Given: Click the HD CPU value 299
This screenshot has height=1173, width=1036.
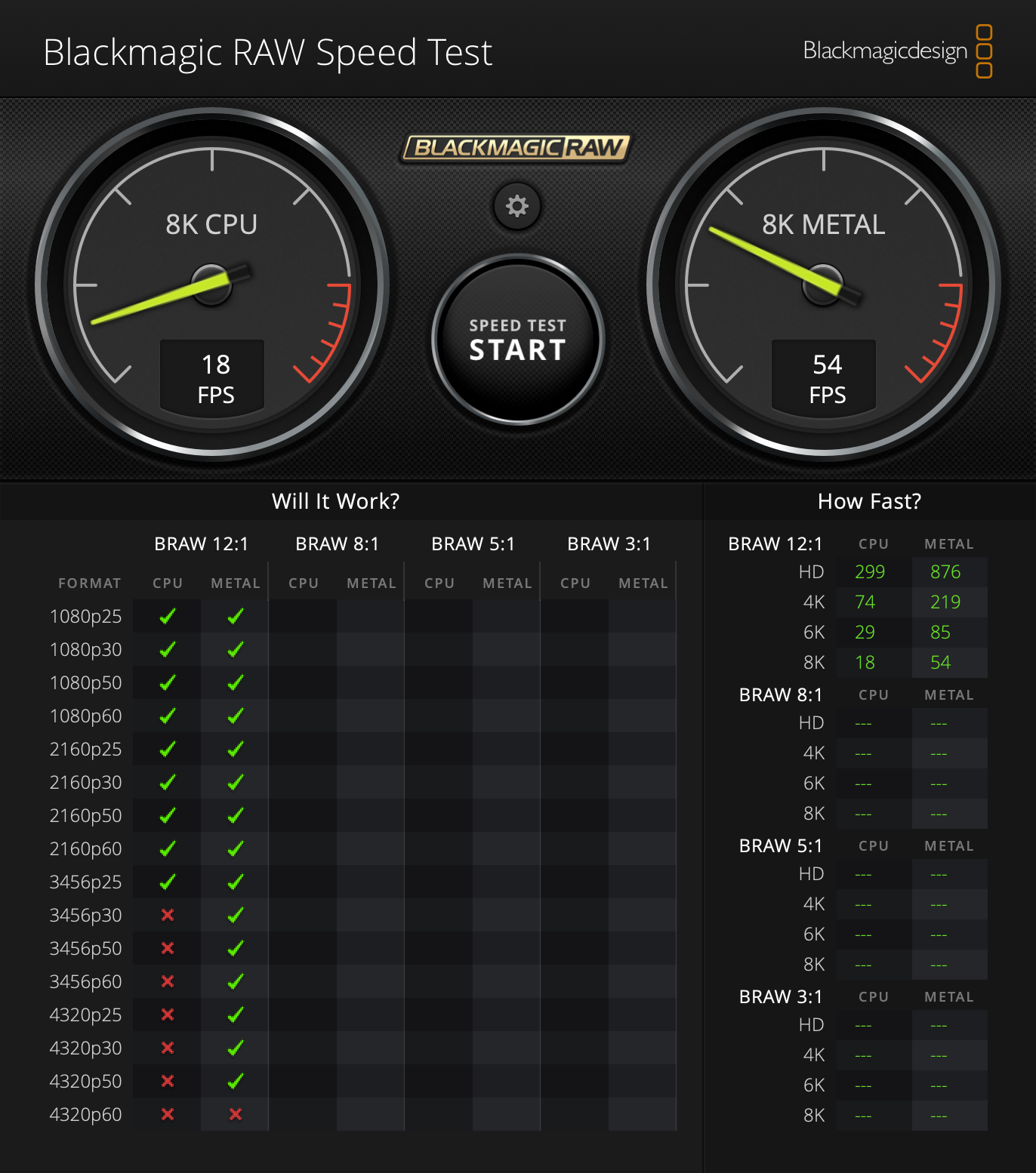Looking at the screenshot, I should pyautogui.click(x=870, y=572).
